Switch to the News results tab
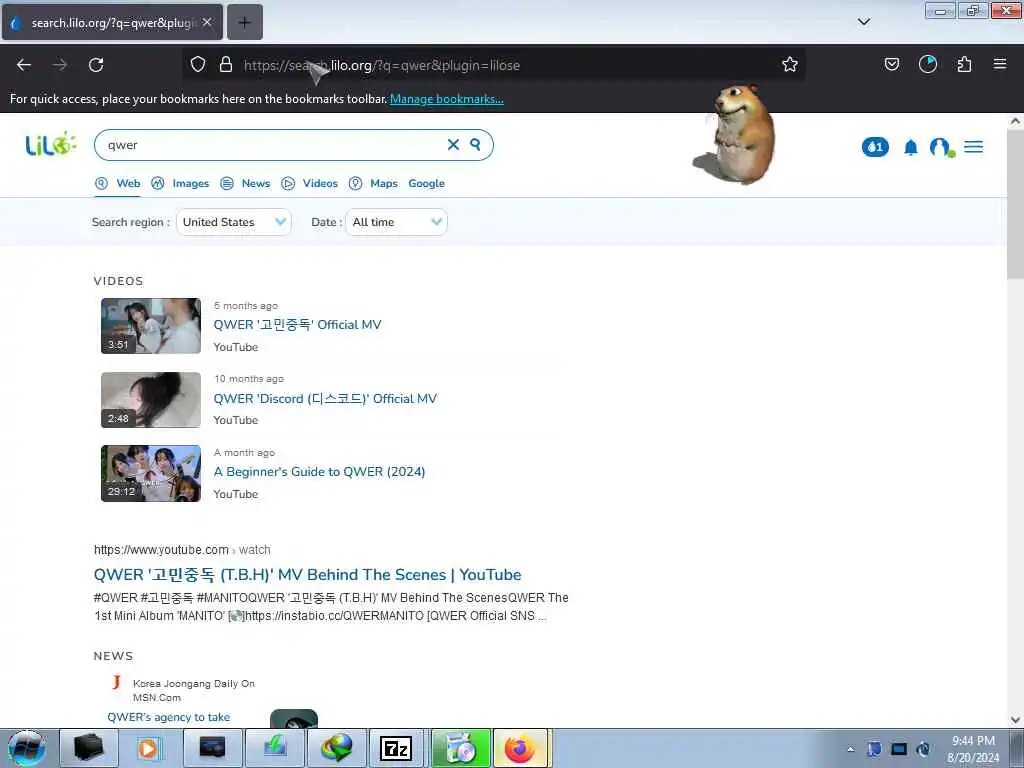 [246, 184]
